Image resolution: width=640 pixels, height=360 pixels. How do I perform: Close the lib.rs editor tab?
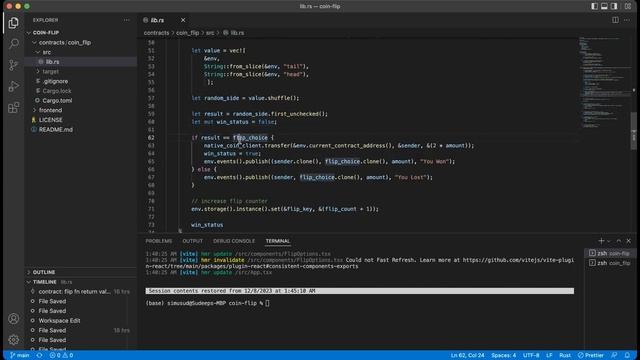183,20
